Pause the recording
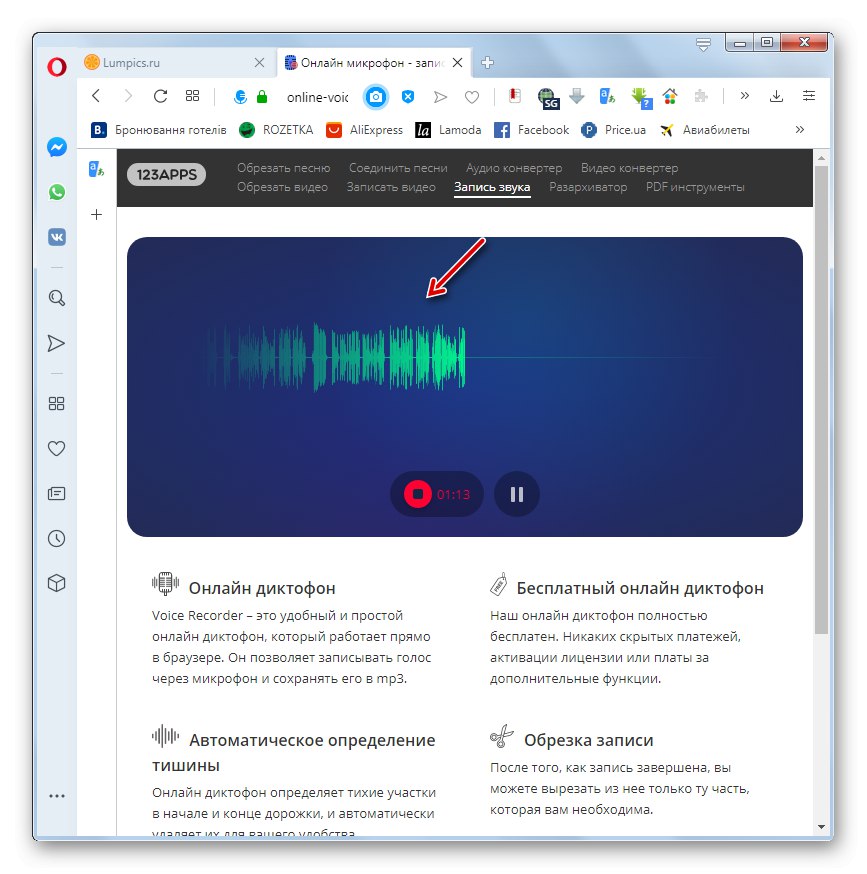 (x=516, y=494)
